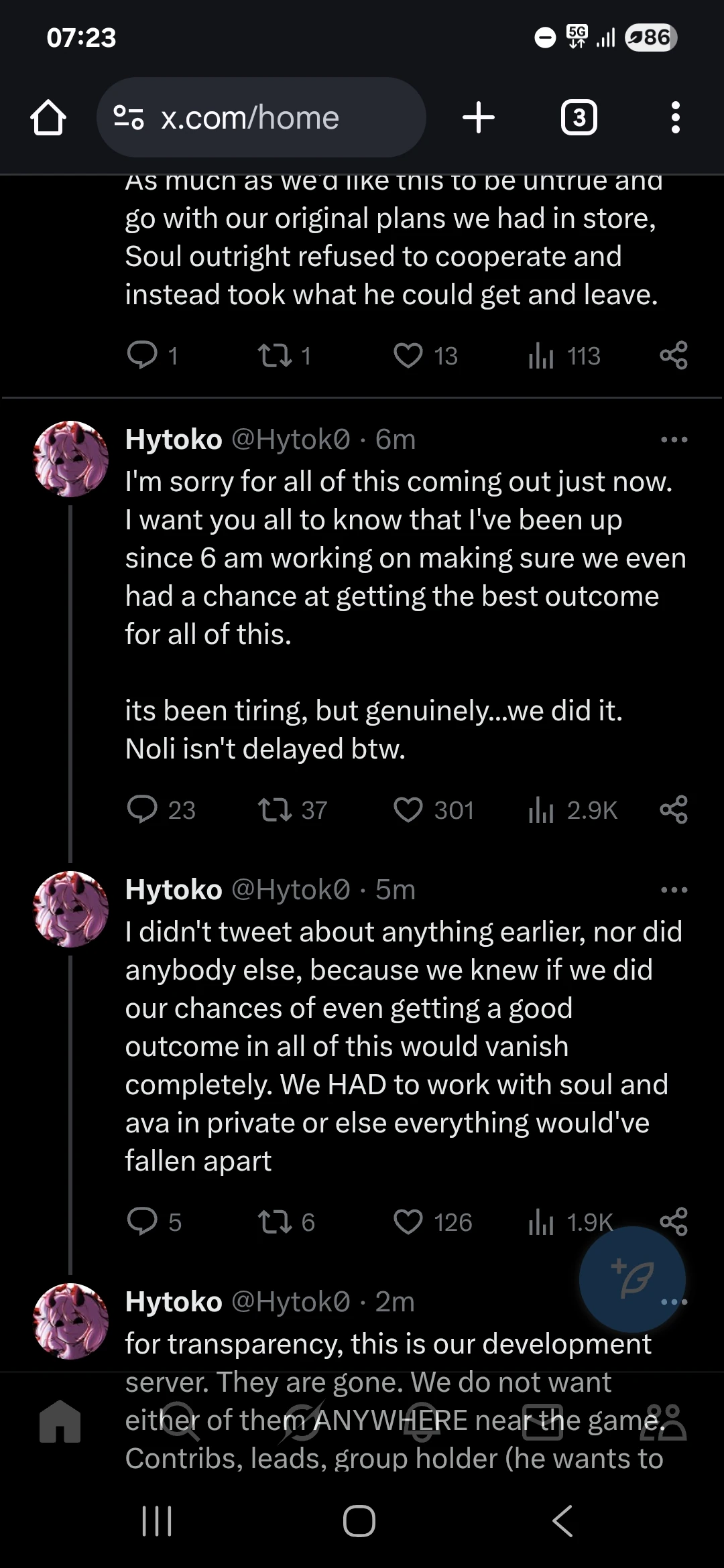Open the browser tab switcher showing 3 tabs
724x1568 pixels.
[x=579, y=117]
